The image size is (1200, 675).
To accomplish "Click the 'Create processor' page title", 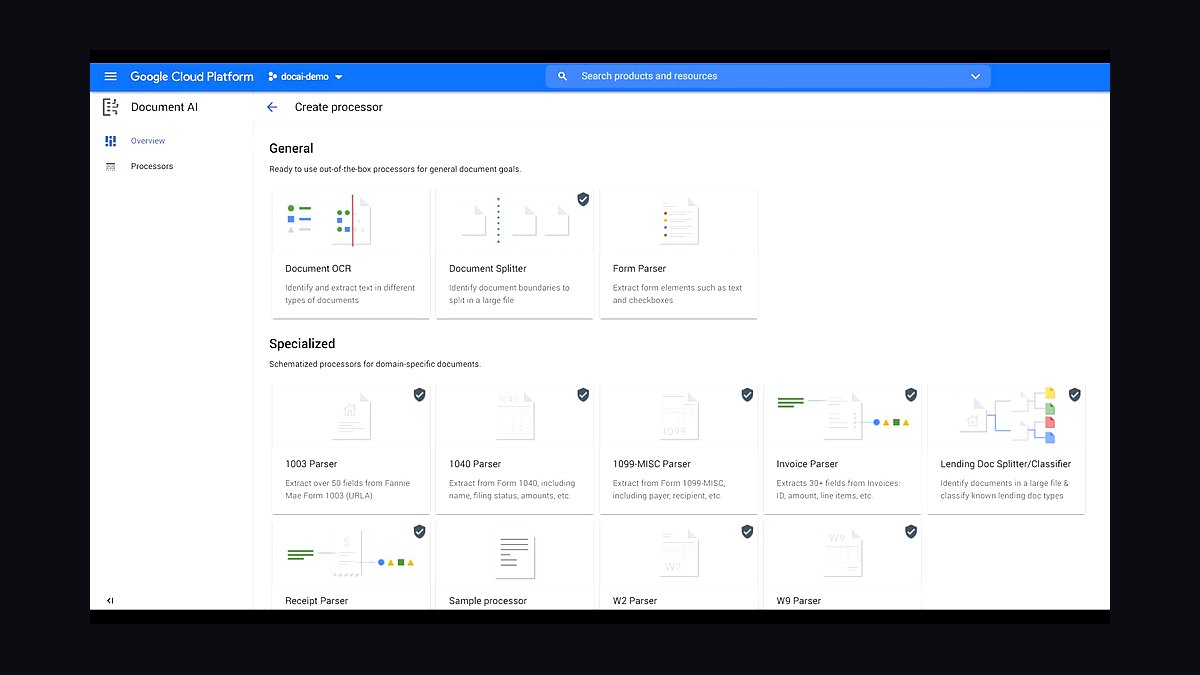I will (x=339, y=107).
